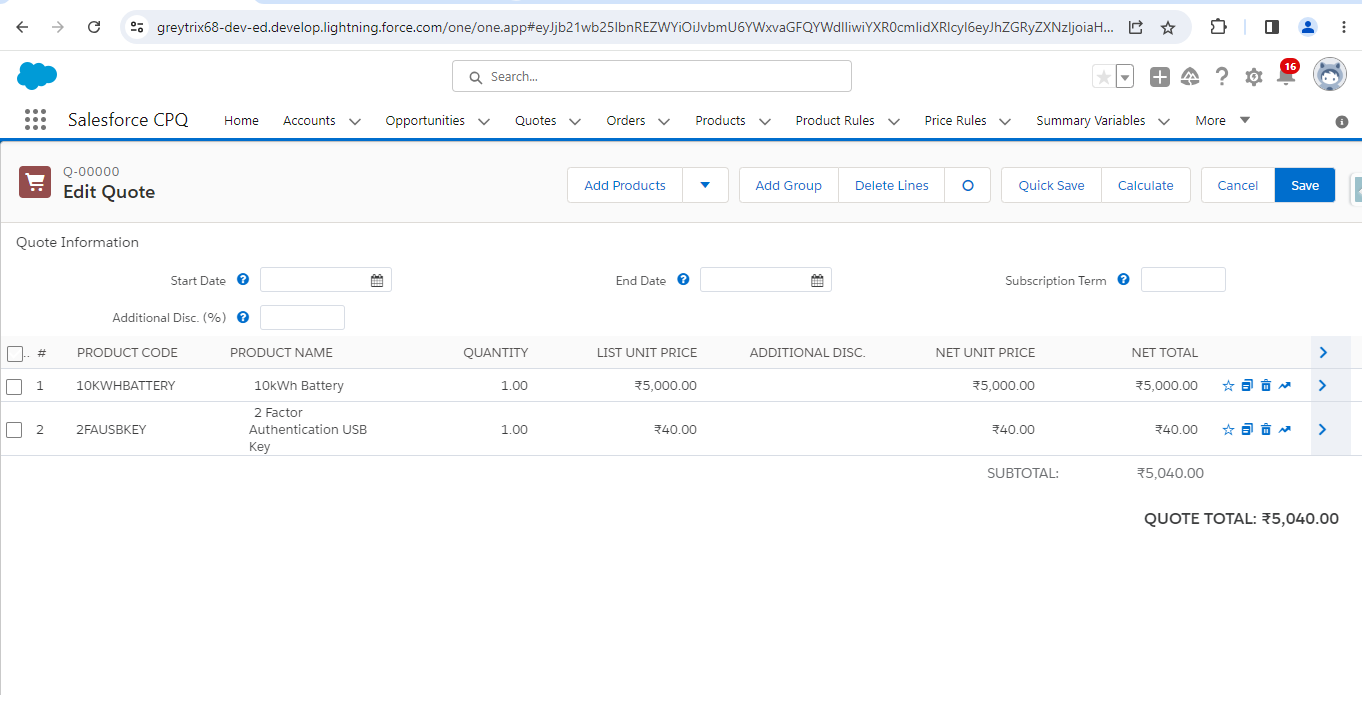Expand columns with header chevron arrow

(x=1323, y=352)
